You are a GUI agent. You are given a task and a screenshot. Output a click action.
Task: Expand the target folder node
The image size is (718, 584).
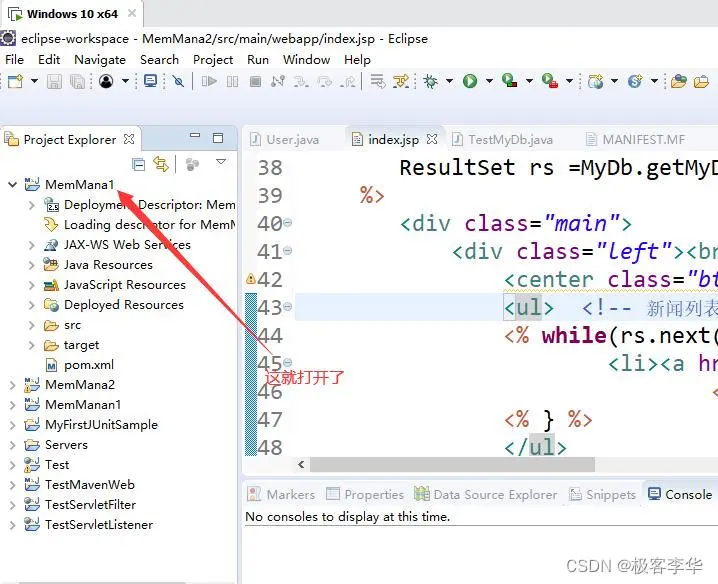pos(32,345)
